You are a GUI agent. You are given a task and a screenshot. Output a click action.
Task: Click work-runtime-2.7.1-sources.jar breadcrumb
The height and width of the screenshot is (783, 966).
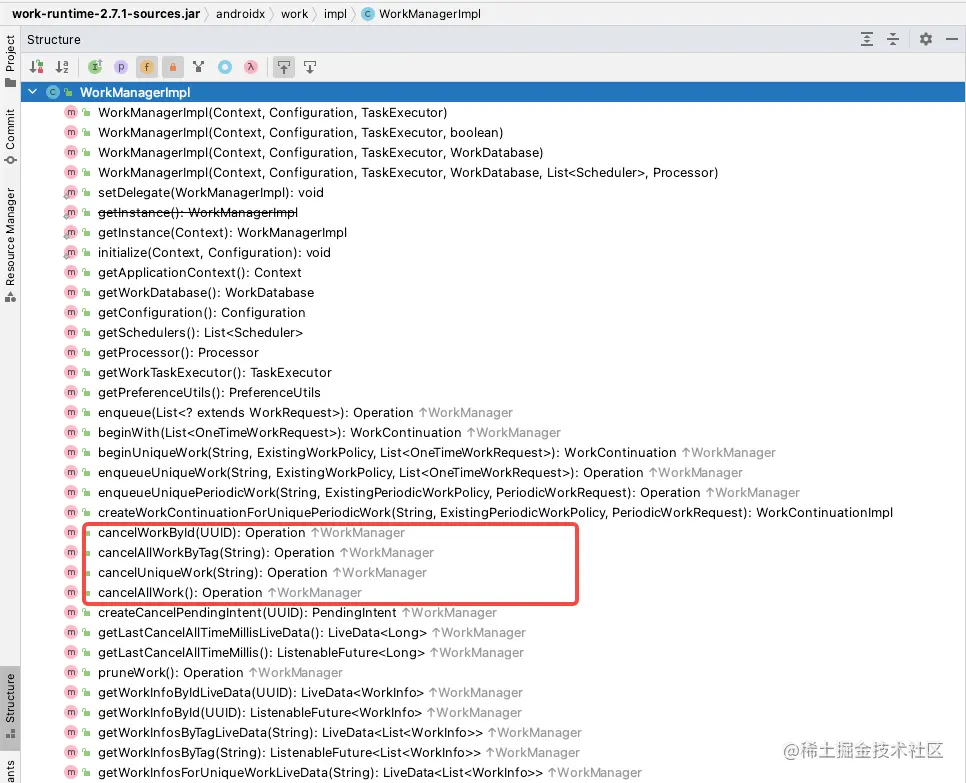106,14
